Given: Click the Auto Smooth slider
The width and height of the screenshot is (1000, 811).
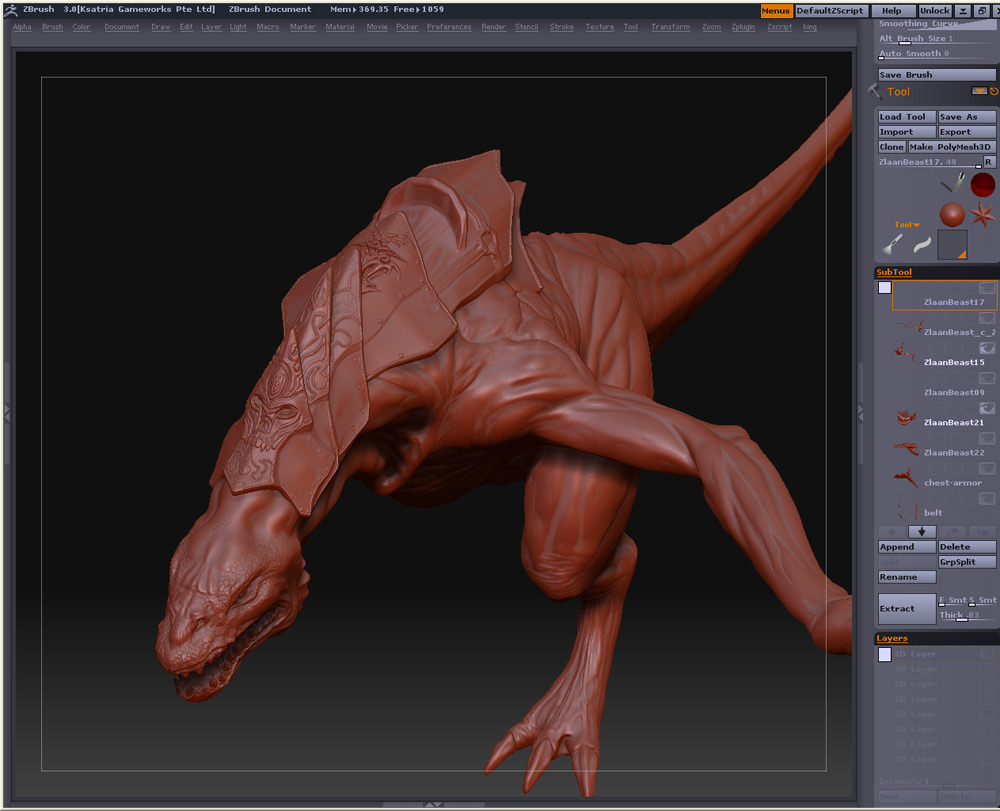Looking at the screenshot, I should [x=937, y=54].
